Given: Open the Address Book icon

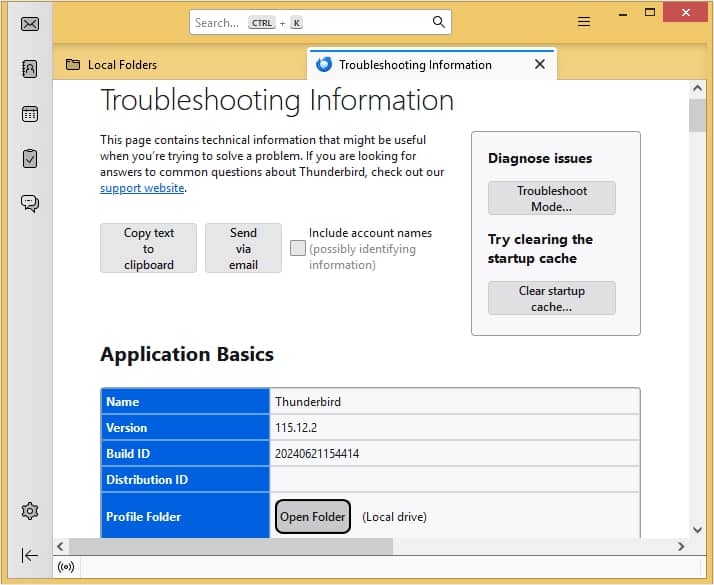Looking at the screenshot, I should coord(30,69).
